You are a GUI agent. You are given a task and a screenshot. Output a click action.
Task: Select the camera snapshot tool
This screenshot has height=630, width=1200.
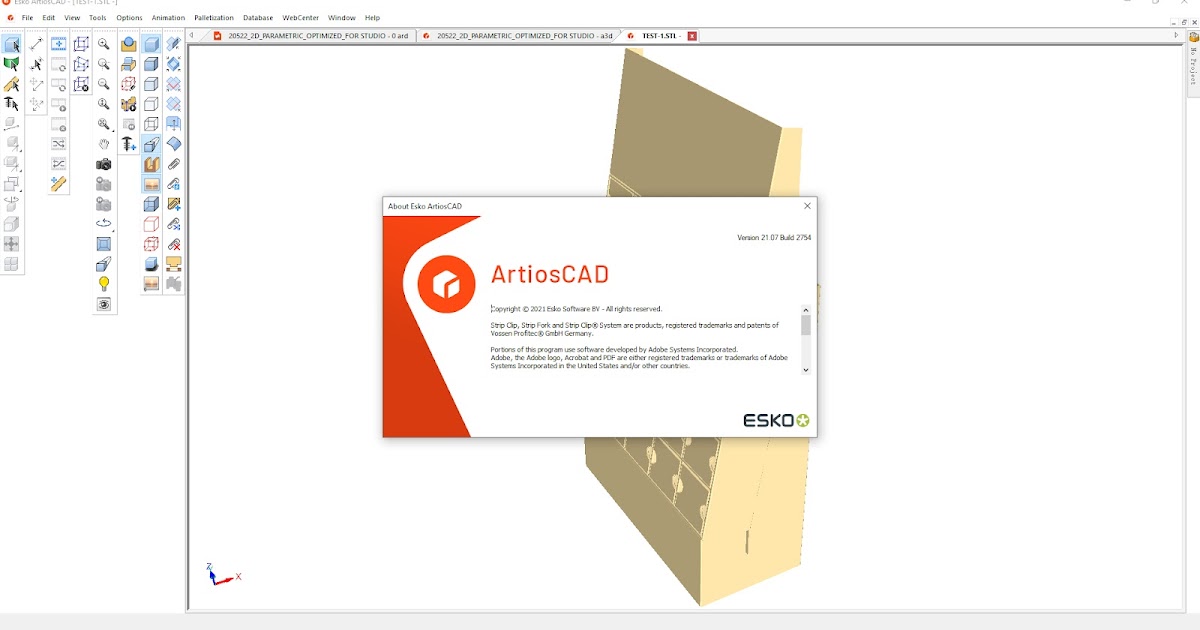pyautogui.click(x=104, y=165)
